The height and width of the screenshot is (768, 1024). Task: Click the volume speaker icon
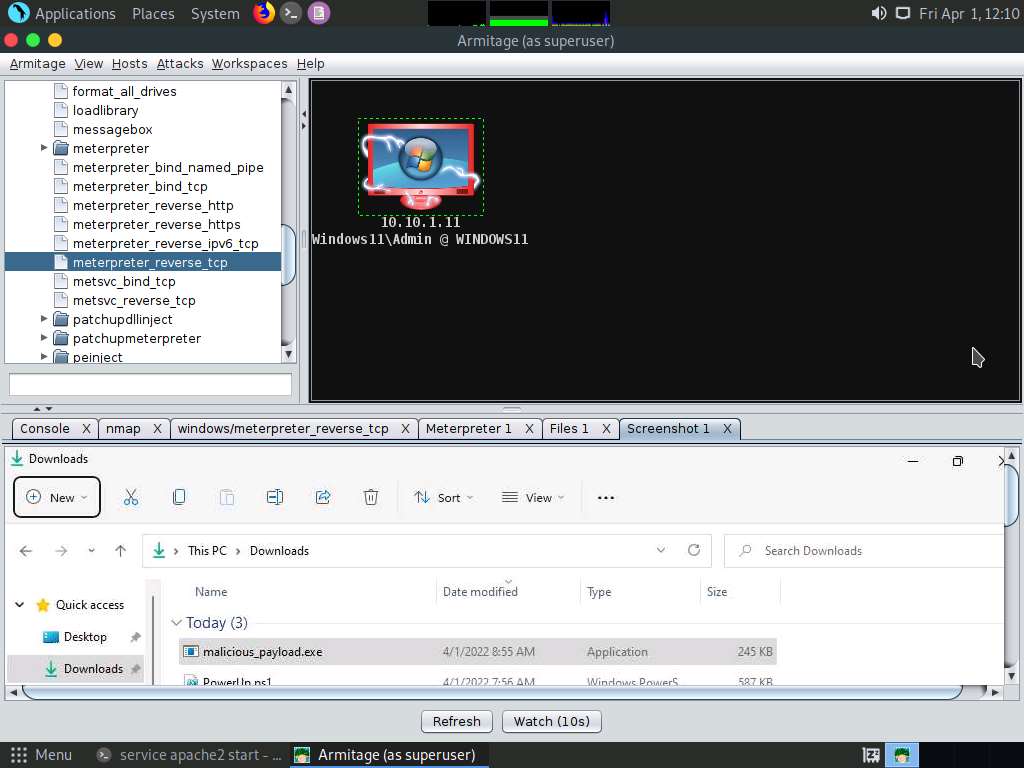pyautogui.click(x=878, y=13)
